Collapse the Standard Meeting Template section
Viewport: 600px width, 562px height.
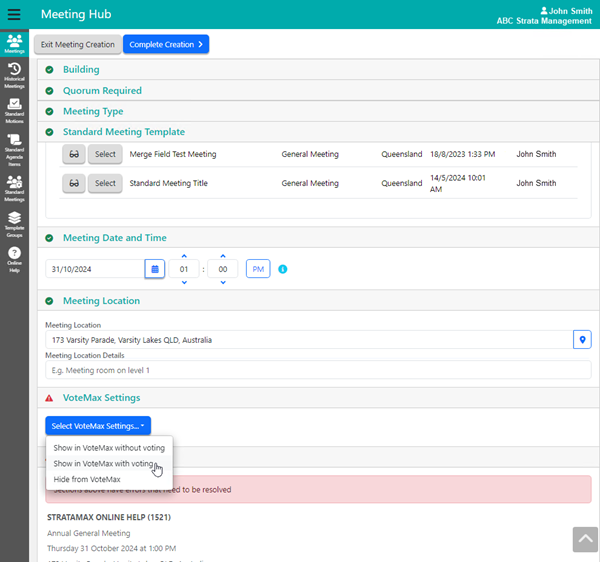click(318, 132)
